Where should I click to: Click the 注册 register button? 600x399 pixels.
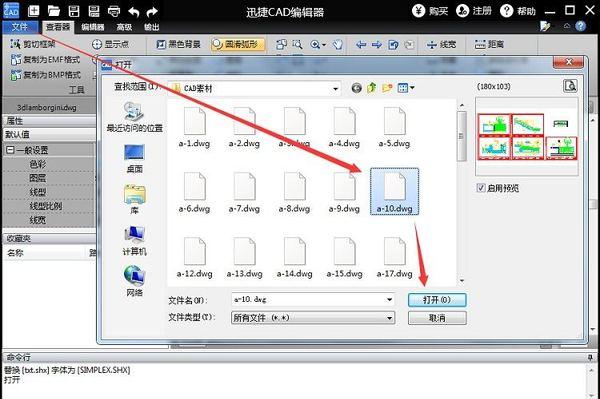pyautogui.click(x=474, y=11)
